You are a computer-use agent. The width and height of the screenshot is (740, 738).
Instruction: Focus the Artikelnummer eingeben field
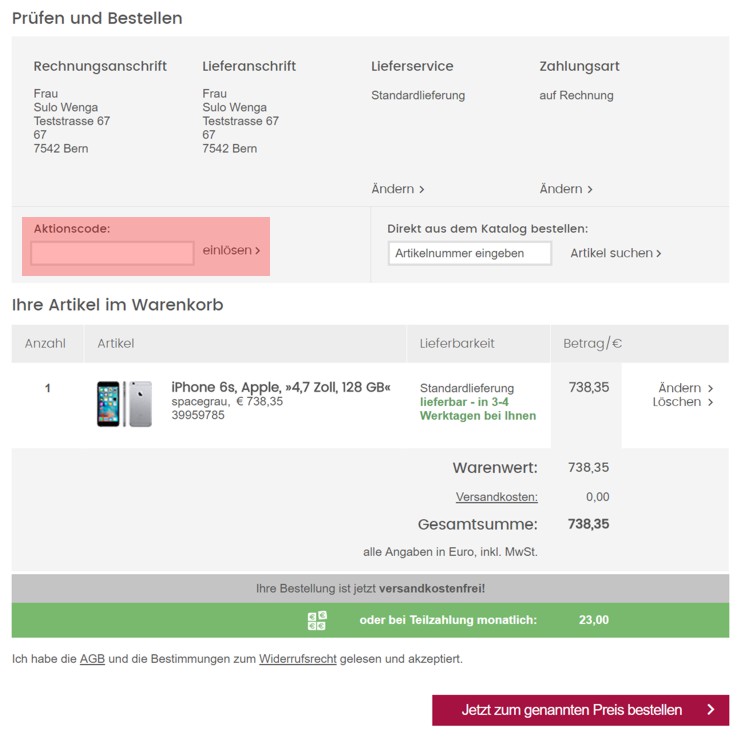pyautogui.click(x=469, y=253)
